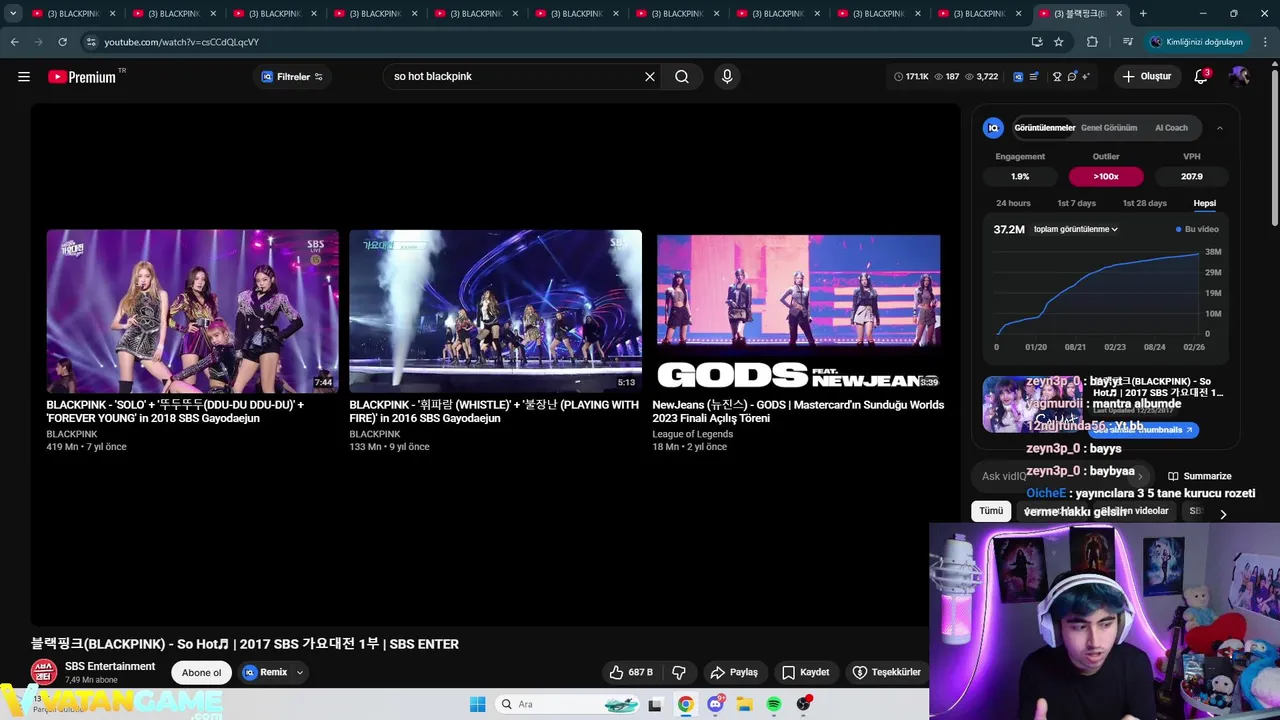The width and height of the screenshot is (1280, 720).
Task: Open the account avatar menu
Action: pyautogui.click(x=1239, y=76)
